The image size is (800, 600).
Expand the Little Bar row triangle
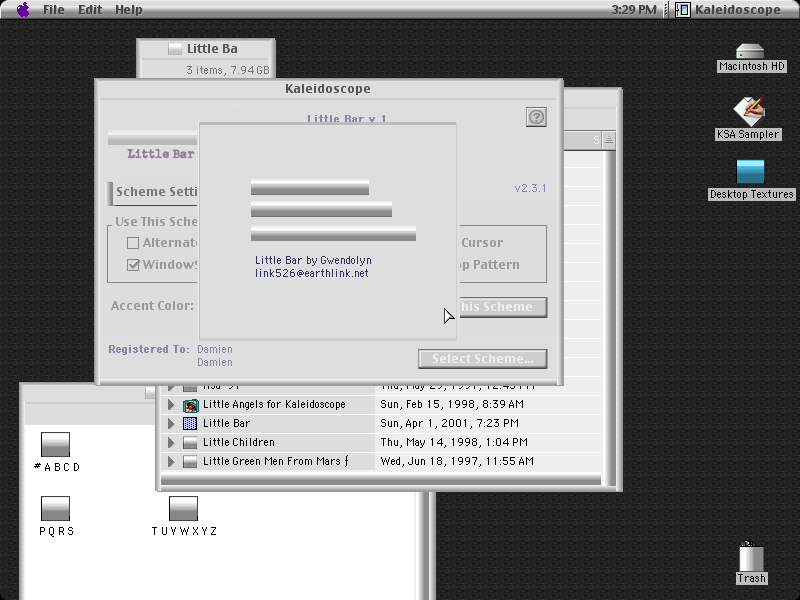point(171,423)
